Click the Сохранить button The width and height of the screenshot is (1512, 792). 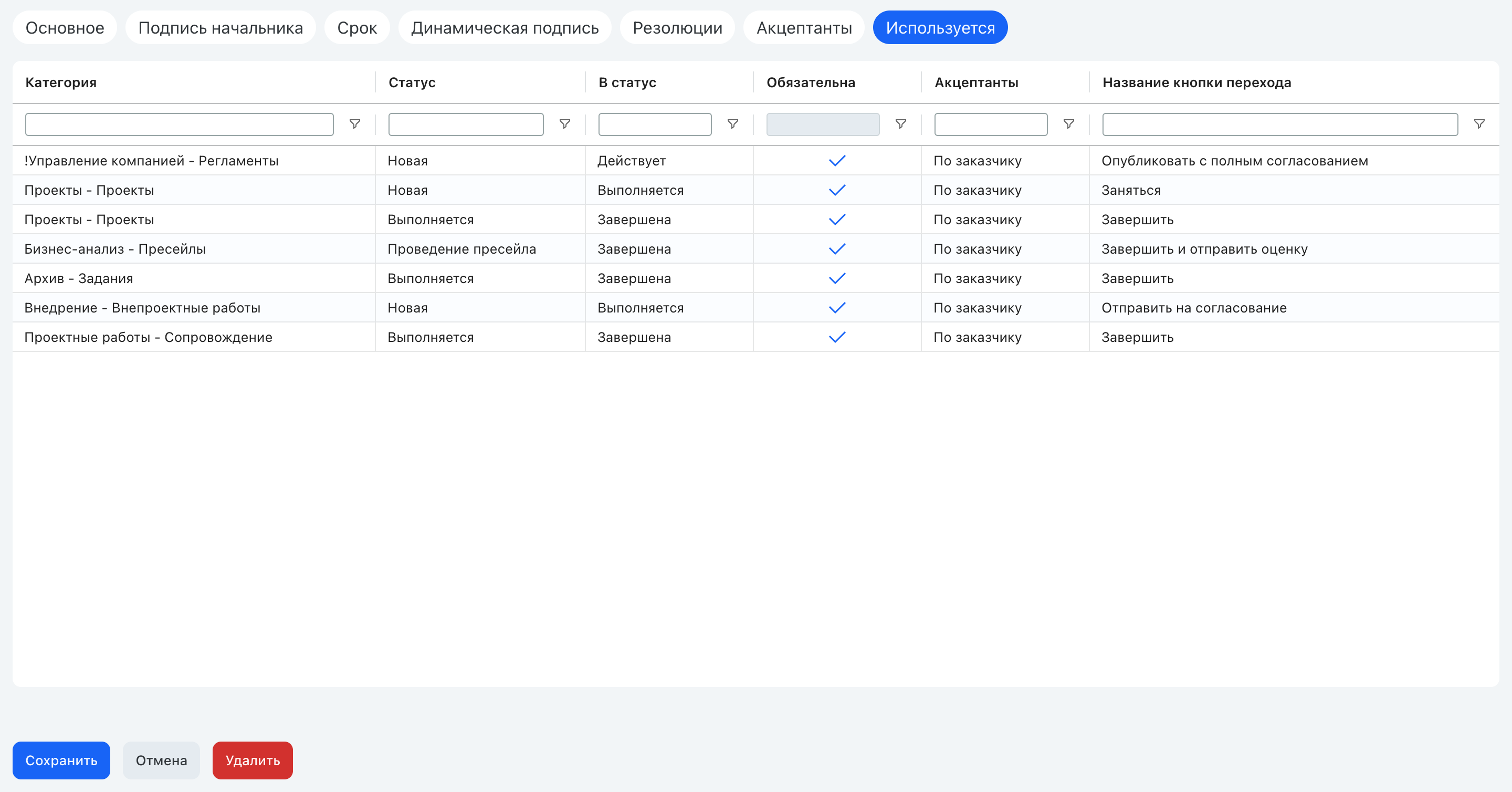[61, 760]
